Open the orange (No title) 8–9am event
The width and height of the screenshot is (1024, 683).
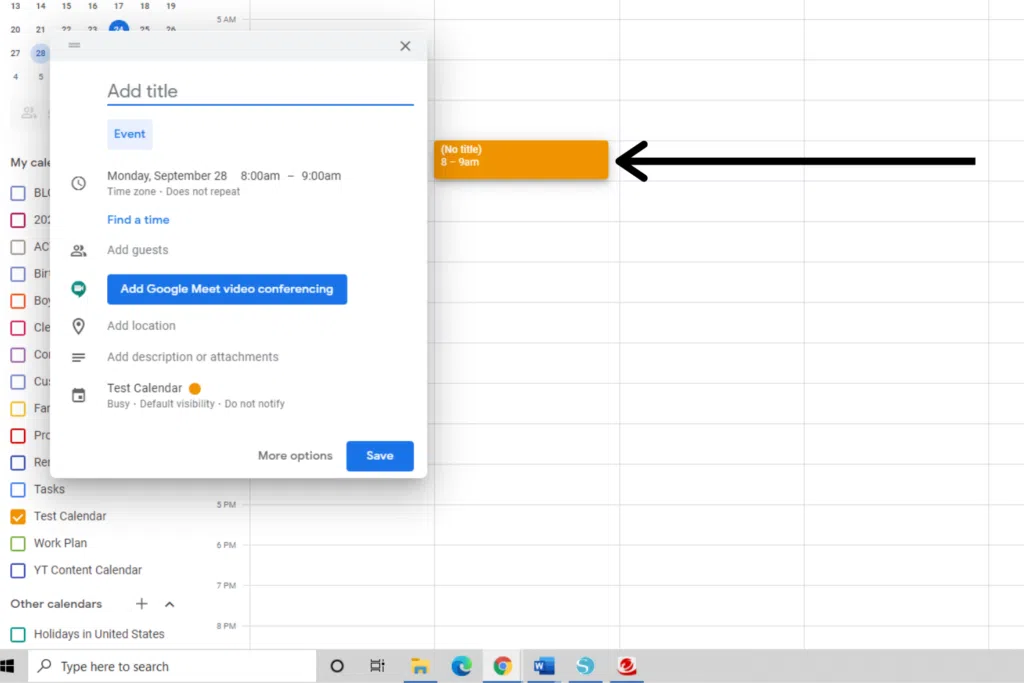(520, 159)
